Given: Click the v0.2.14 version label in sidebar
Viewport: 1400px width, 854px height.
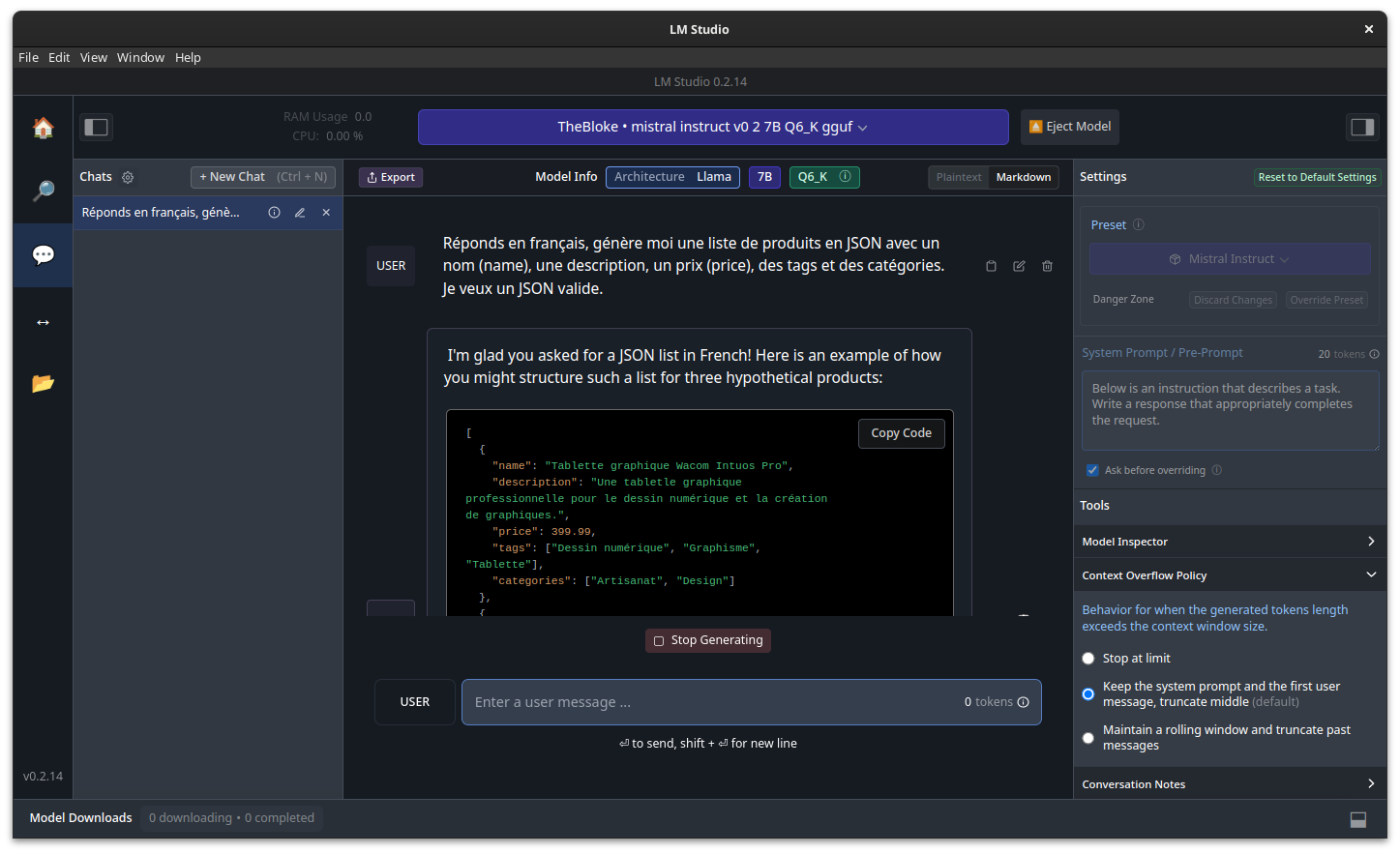Looking at the screenshot, I should [x=44, y=777].
